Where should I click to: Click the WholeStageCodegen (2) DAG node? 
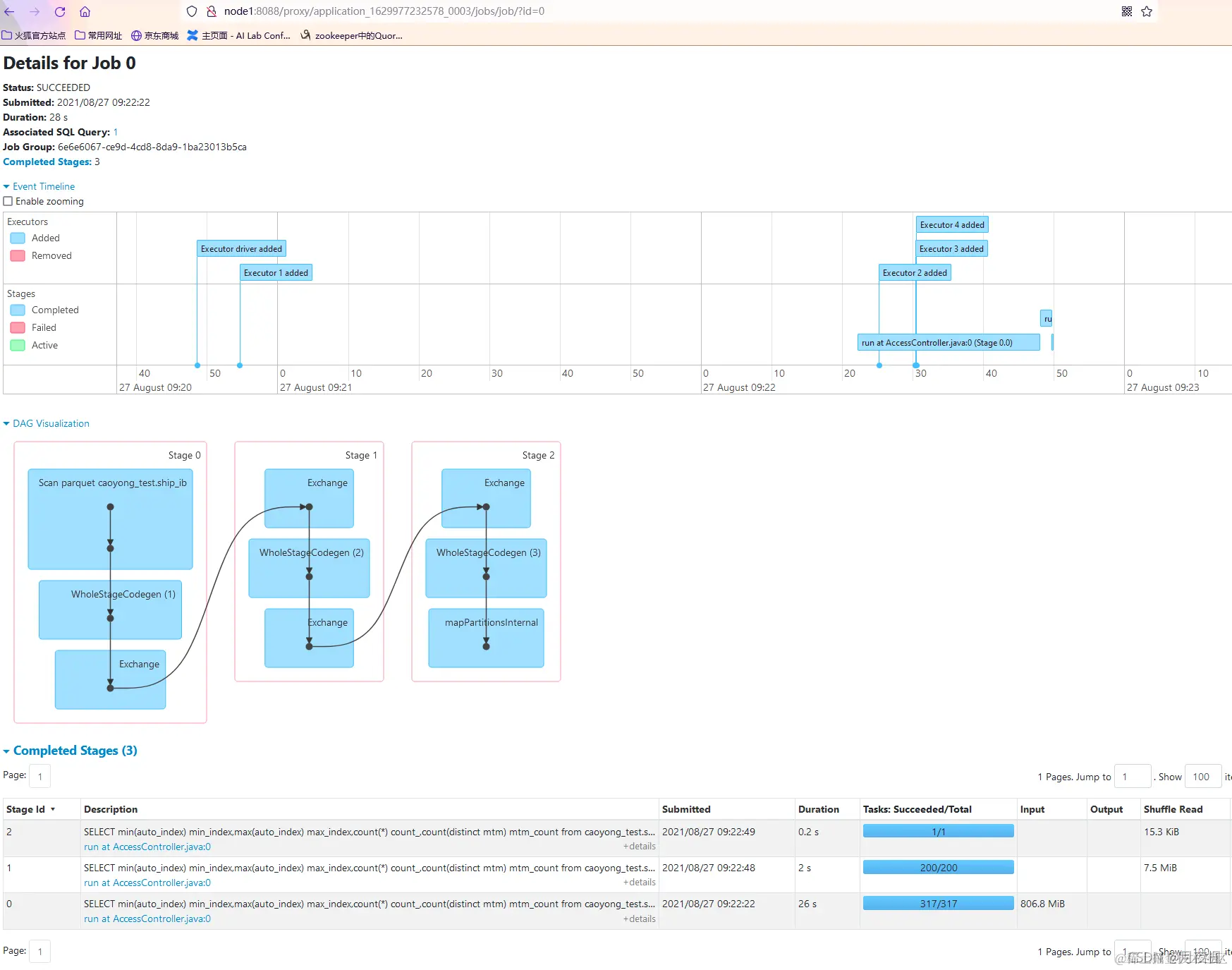coord(309,568)
